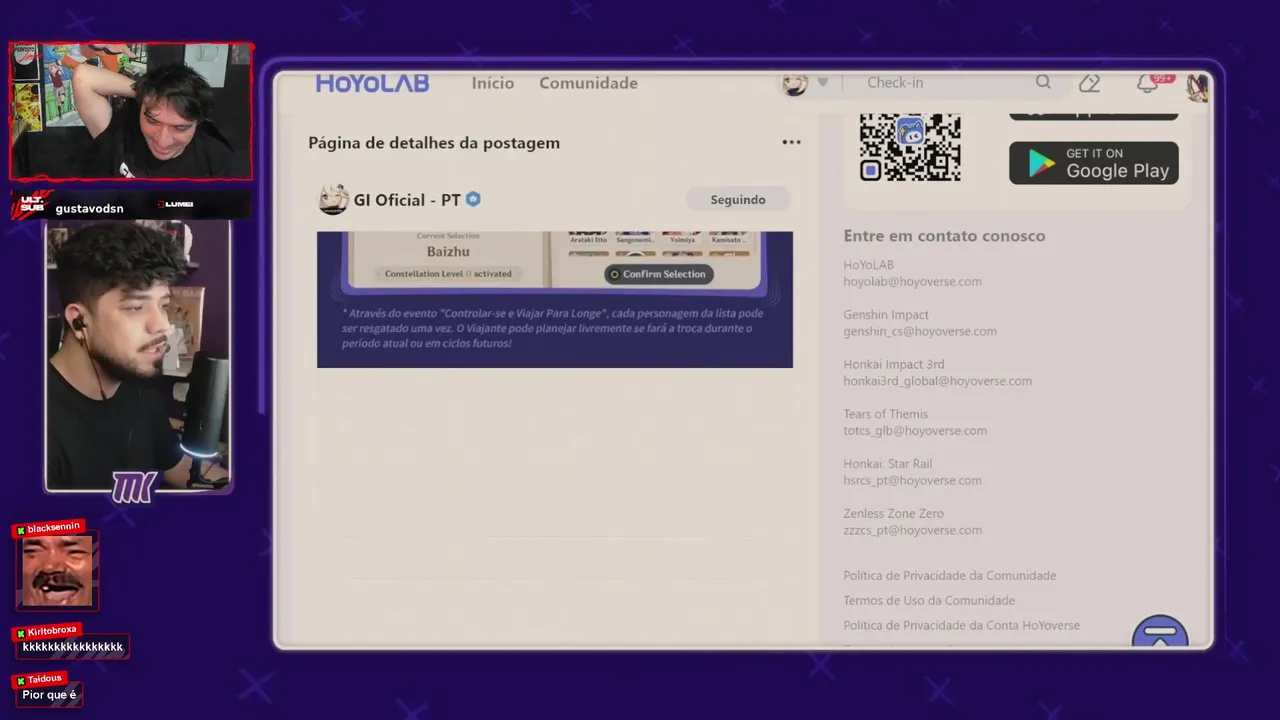Click the Baizhu current selection text
Viewport: 1280px width, 720px height.
[448, 251]
